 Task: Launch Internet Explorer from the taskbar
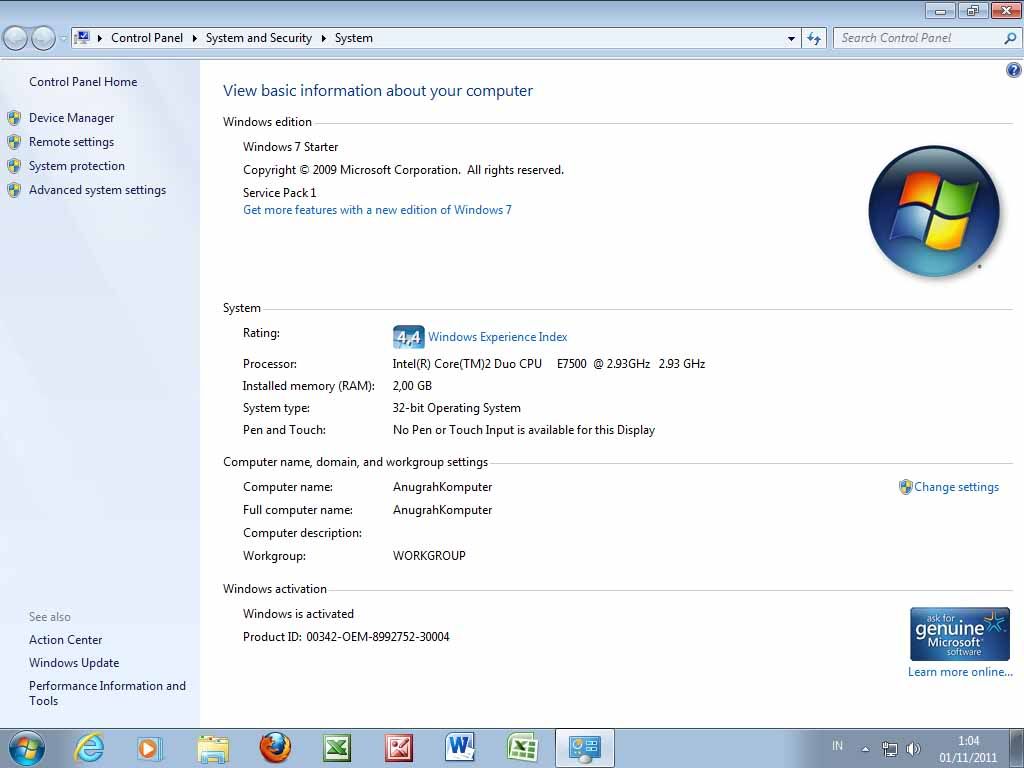(x=89, y=748)
